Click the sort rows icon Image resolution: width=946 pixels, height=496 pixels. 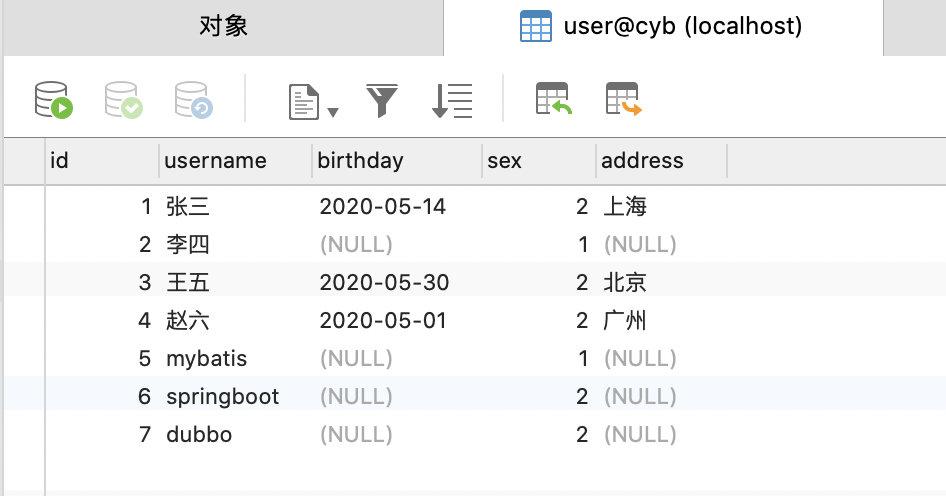(452, 100)
